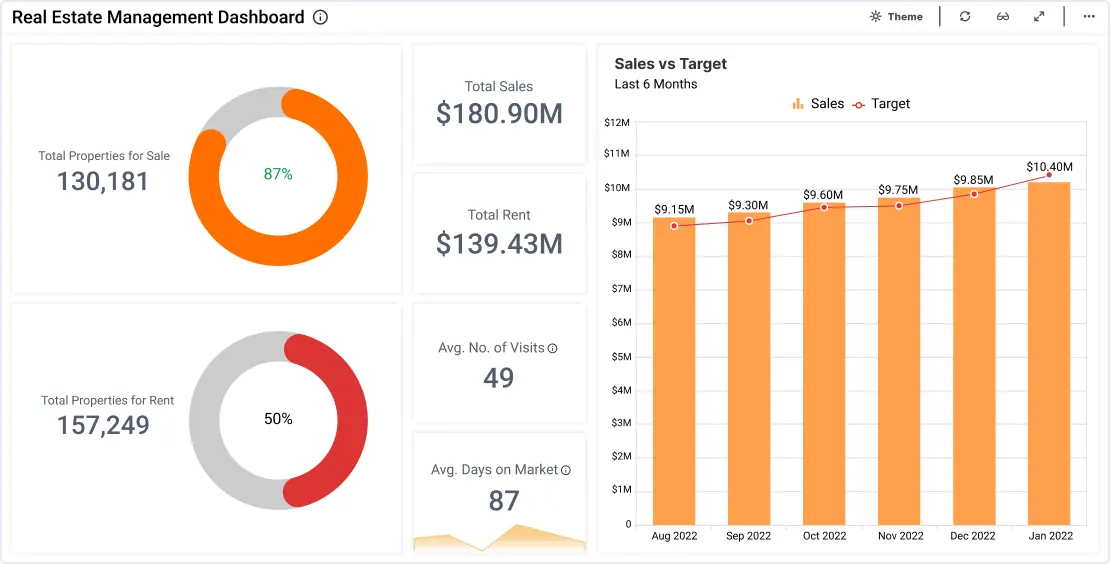
Task: Select the Total Rent $139.43M card
Action: click(x=499, y=234)
